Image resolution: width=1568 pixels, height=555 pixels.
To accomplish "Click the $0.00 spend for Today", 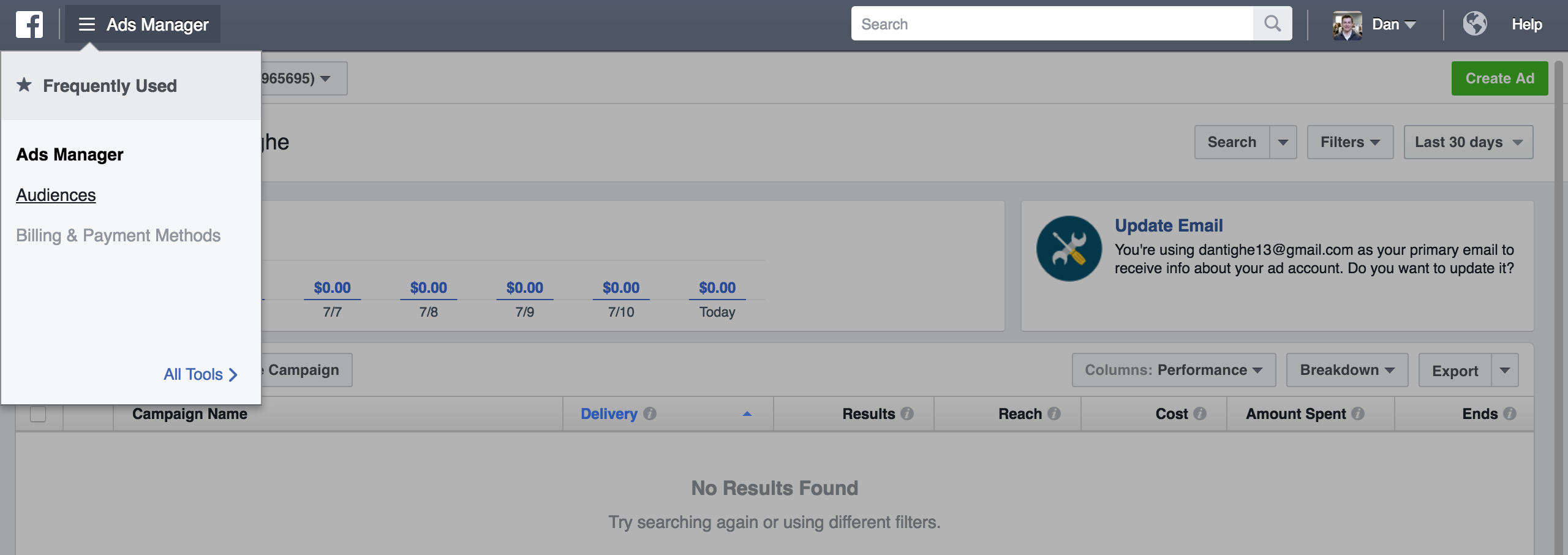I will point(717,288).
